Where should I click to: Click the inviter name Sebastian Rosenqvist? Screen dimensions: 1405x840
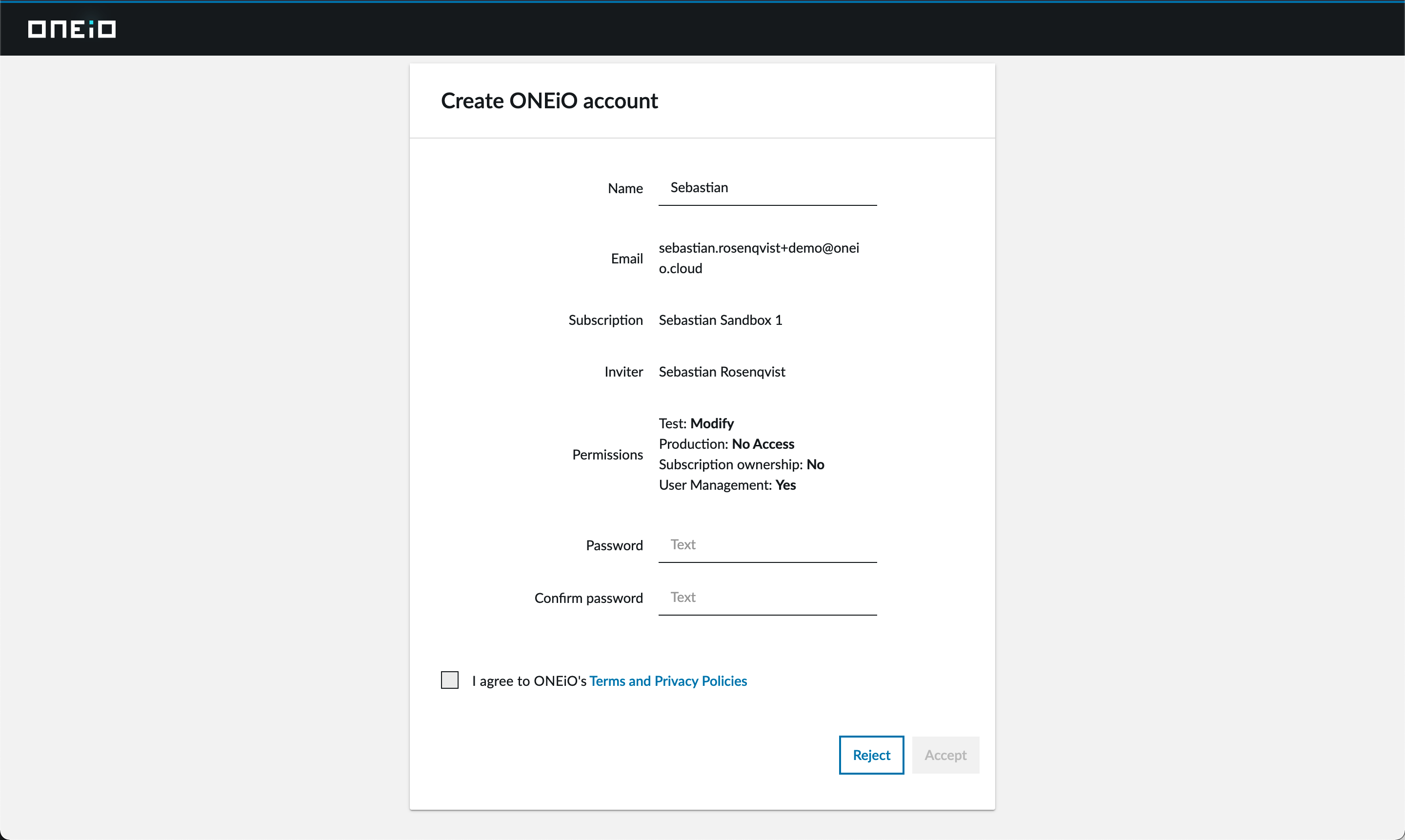(722, 372)
